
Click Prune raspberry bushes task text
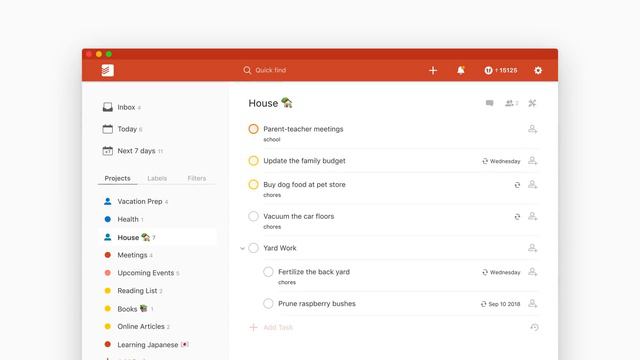point(317,304)
